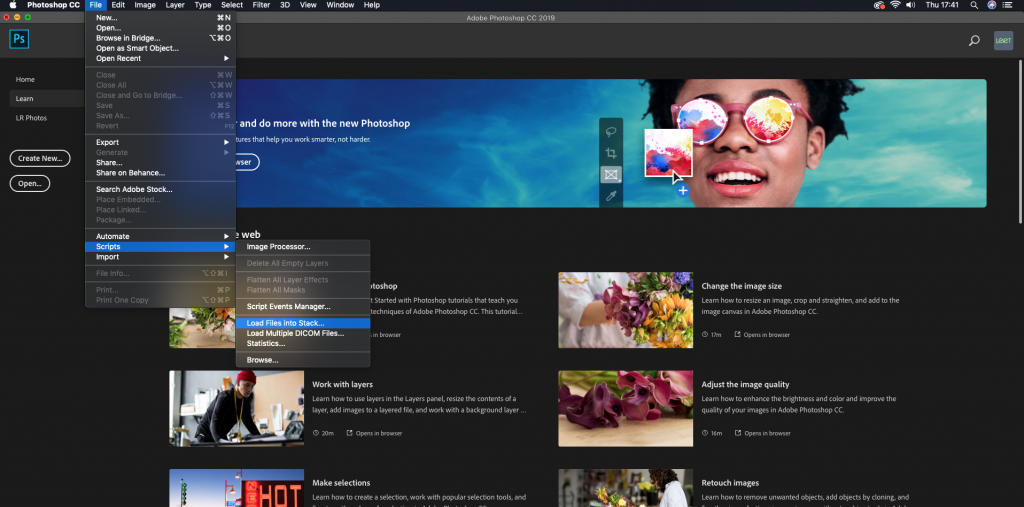Select Open as Smart Object...
The image size is (1024, 507).
coord(161,48)
